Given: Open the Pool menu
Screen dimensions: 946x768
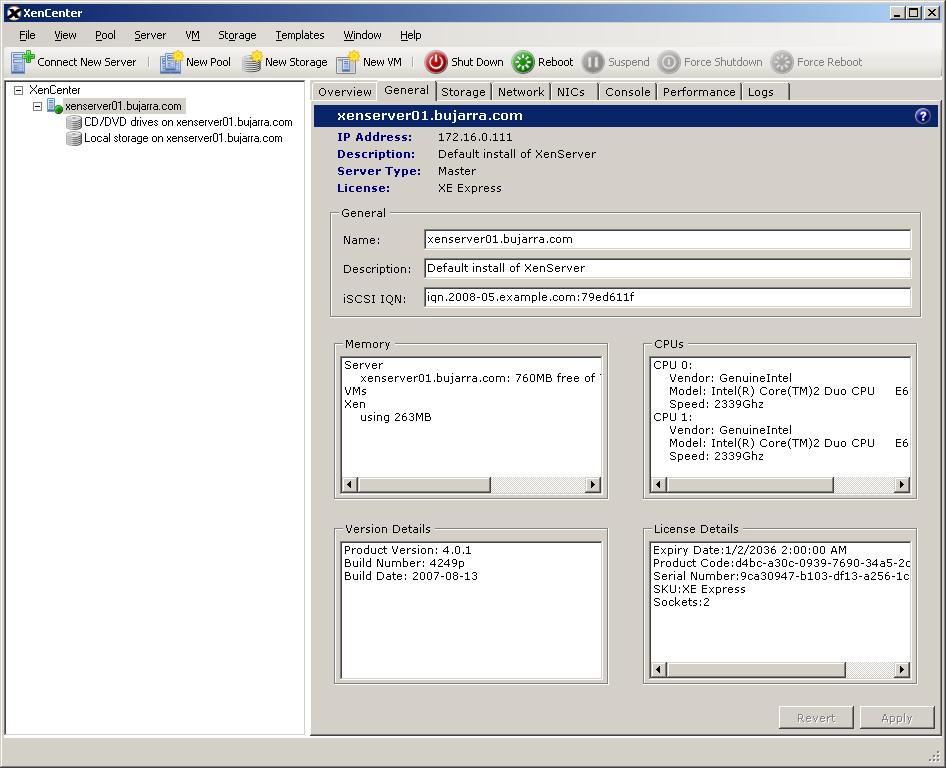Looking at the screenshot, I should [x=105, y=35].
